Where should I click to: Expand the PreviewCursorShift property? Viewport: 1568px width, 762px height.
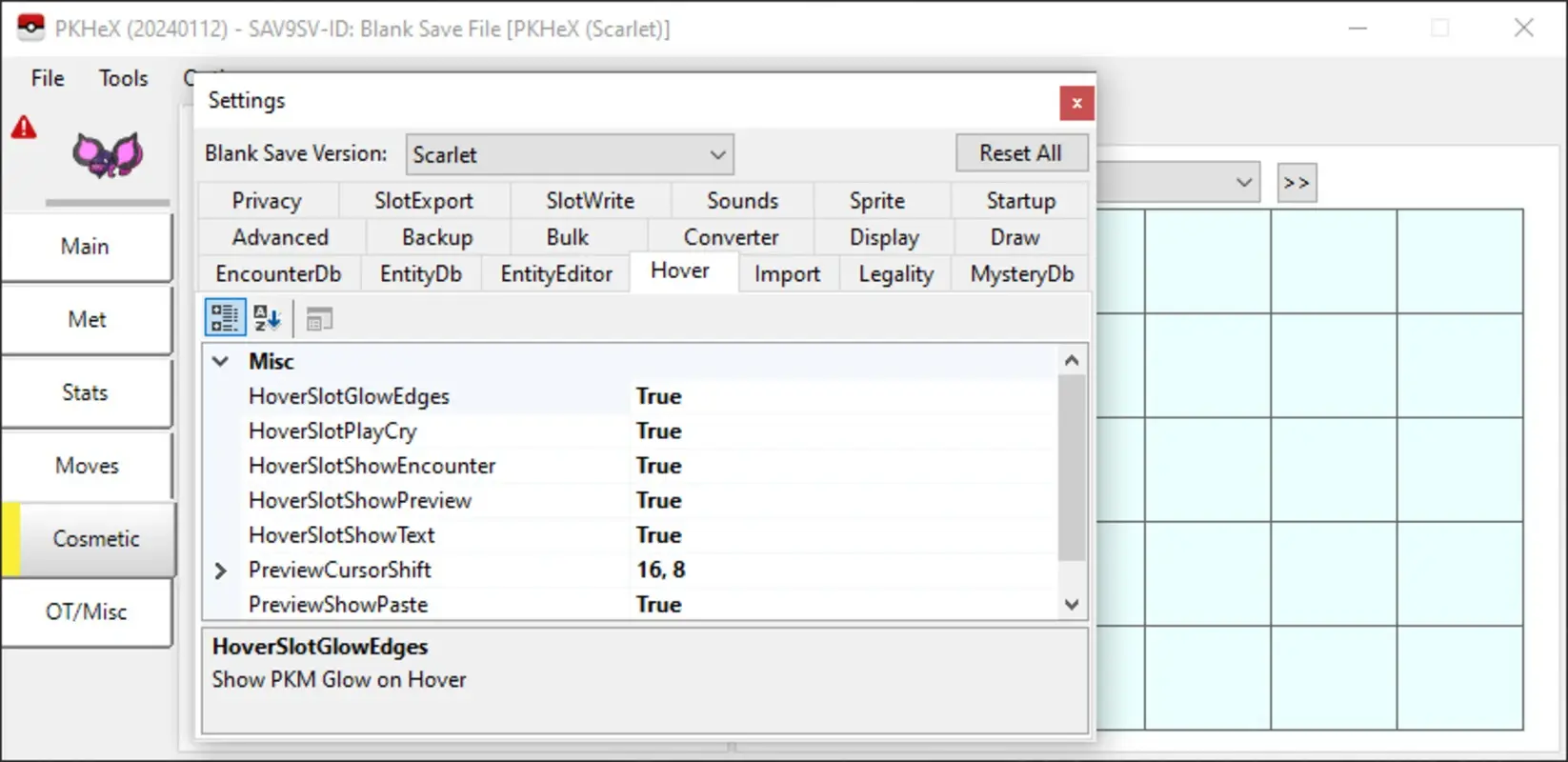(221, 571)
